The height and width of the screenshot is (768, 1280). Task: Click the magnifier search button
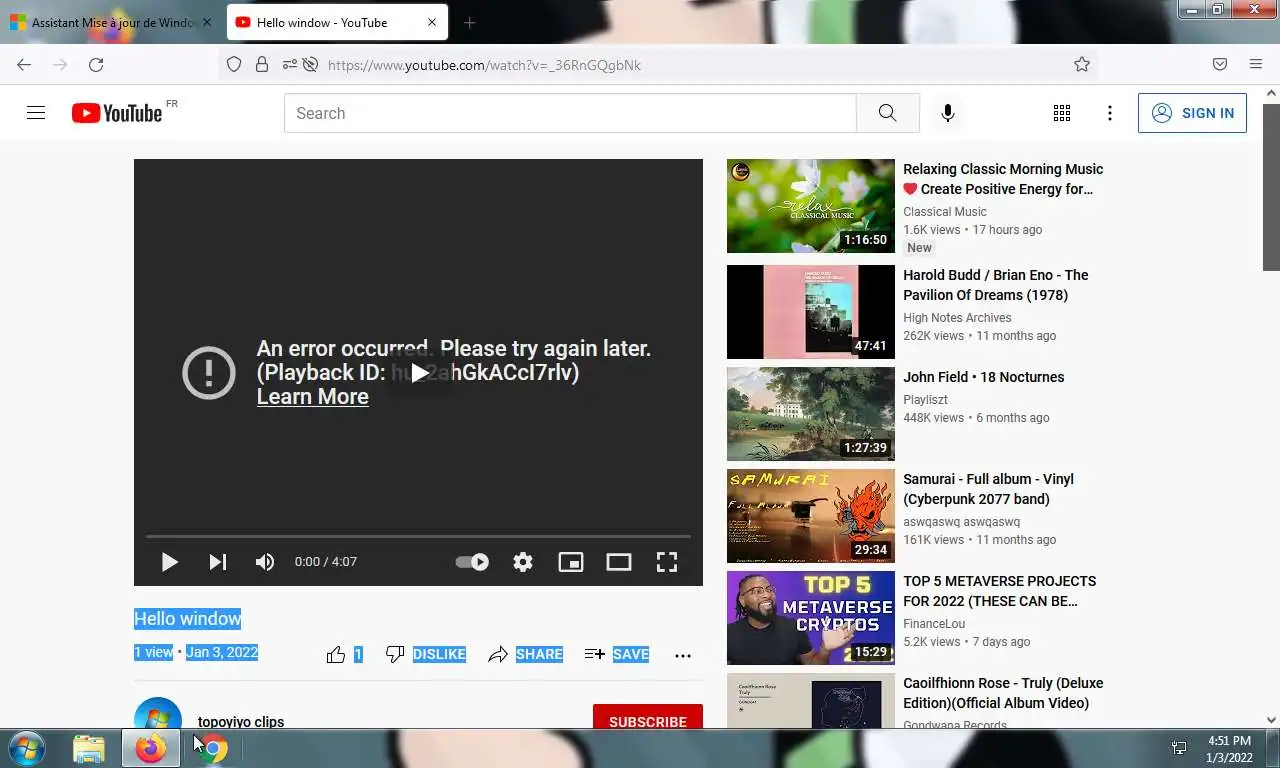pyautogui.click(x=887, y=113)
